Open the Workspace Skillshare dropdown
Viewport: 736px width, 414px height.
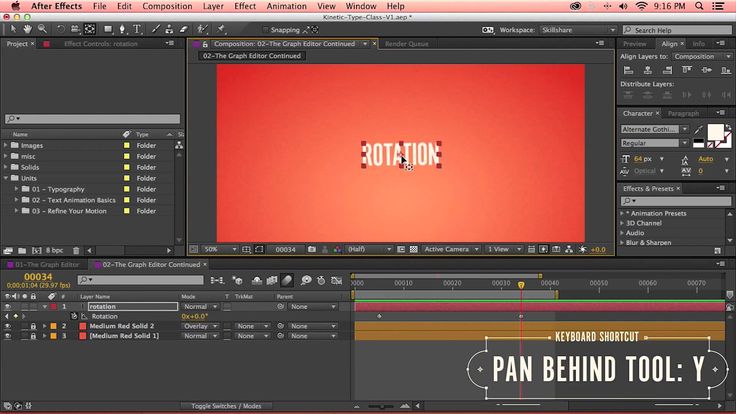click(x=577, y=30)
